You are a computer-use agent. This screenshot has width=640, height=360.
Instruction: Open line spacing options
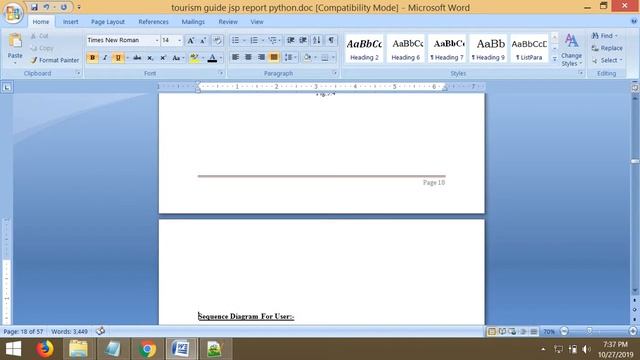point(290,58)
